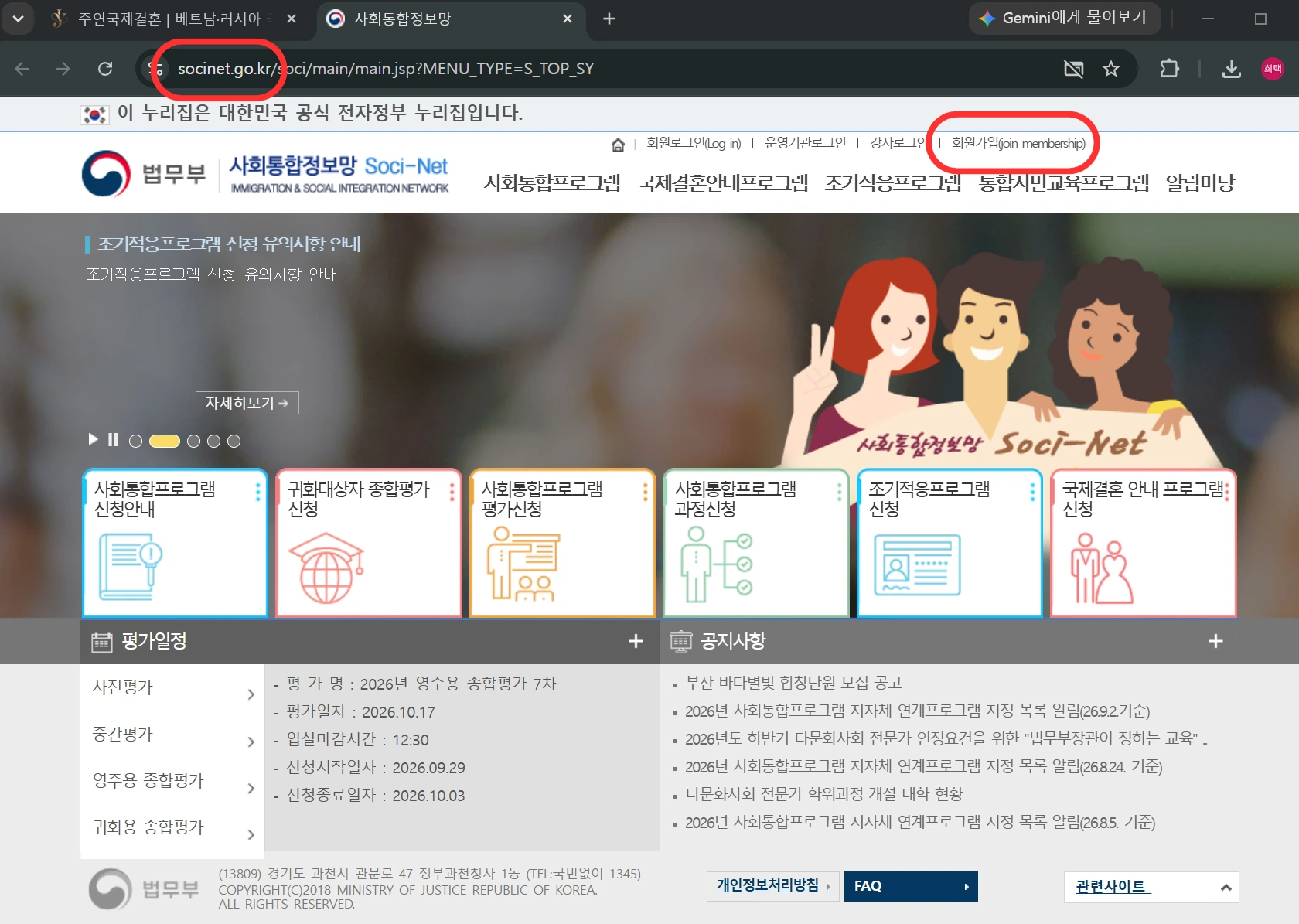Screen dimensions: 1299x924
Task: Click the Gemini sparkle ask button
Action: coord(1065,18)
